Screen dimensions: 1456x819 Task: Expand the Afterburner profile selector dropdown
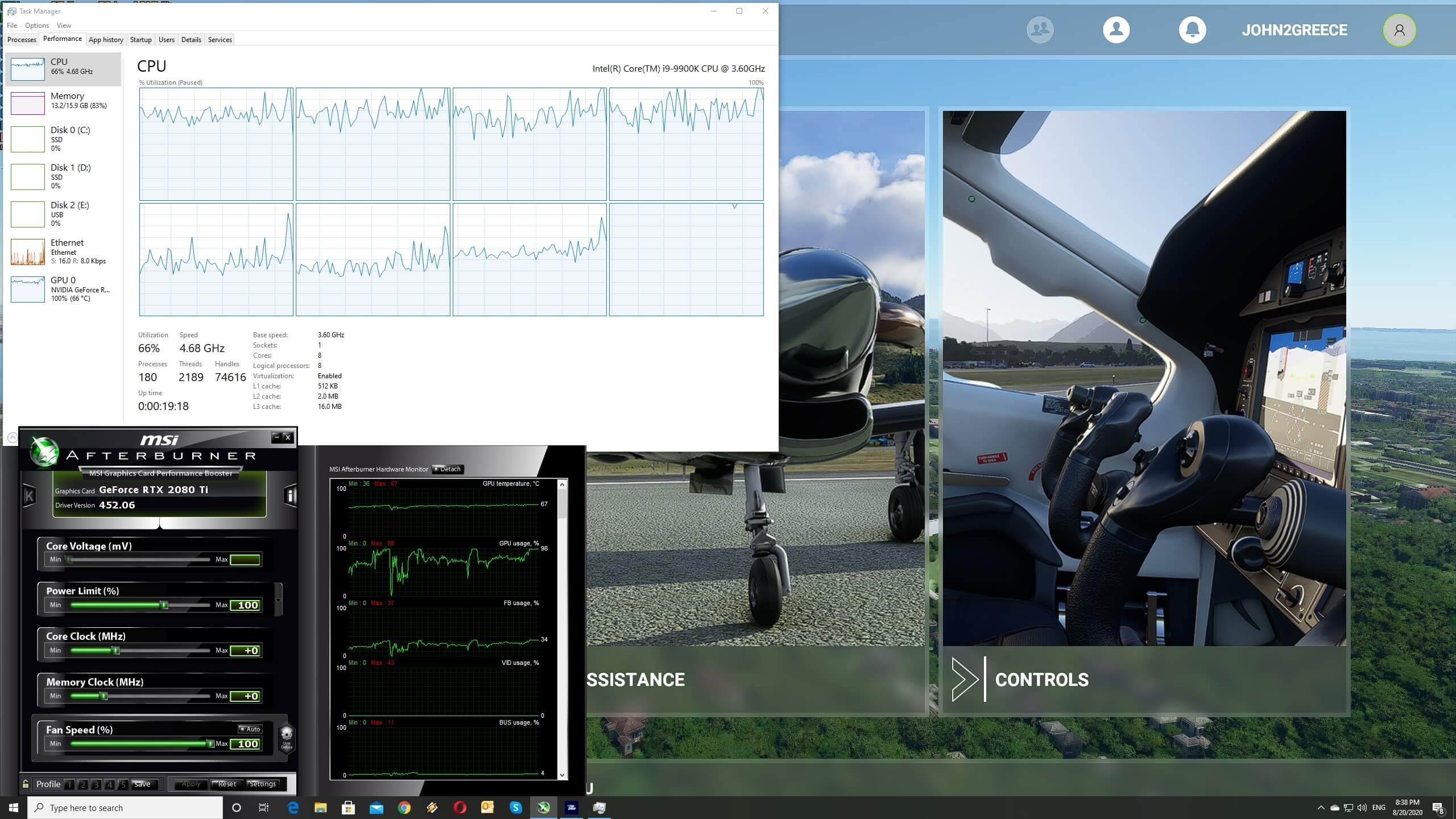point(48,783)
